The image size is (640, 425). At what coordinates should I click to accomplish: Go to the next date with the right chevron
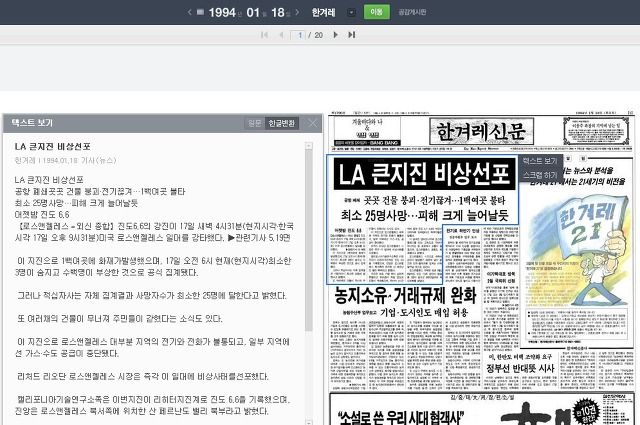pos(297,12)
